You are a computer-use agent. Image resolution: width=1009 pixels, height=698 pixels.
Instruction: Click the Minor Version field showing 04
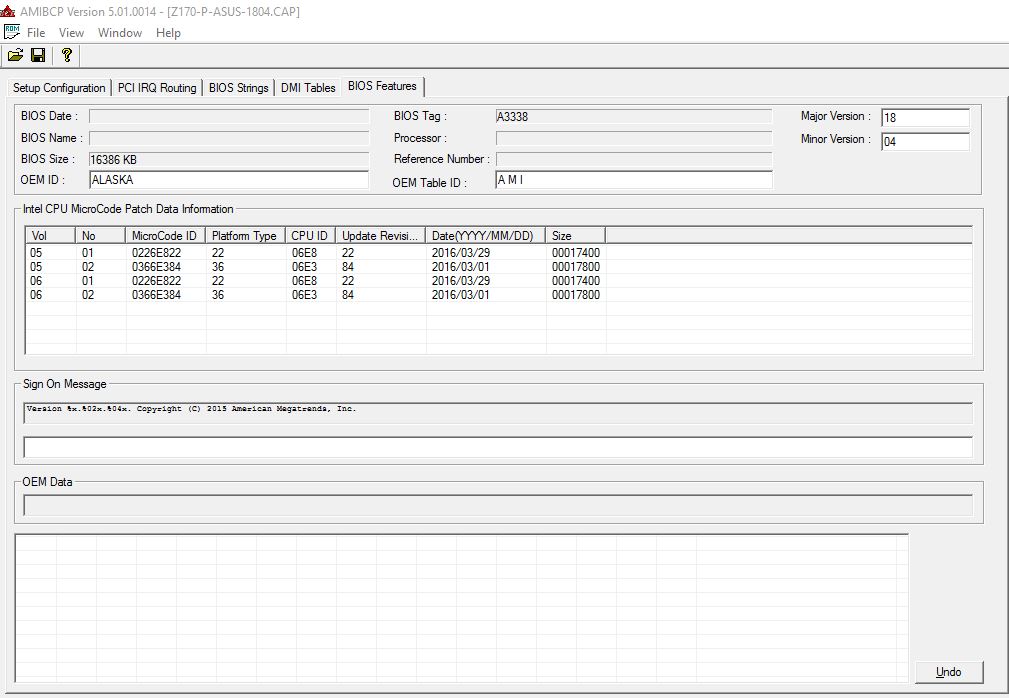coord(925,142)
